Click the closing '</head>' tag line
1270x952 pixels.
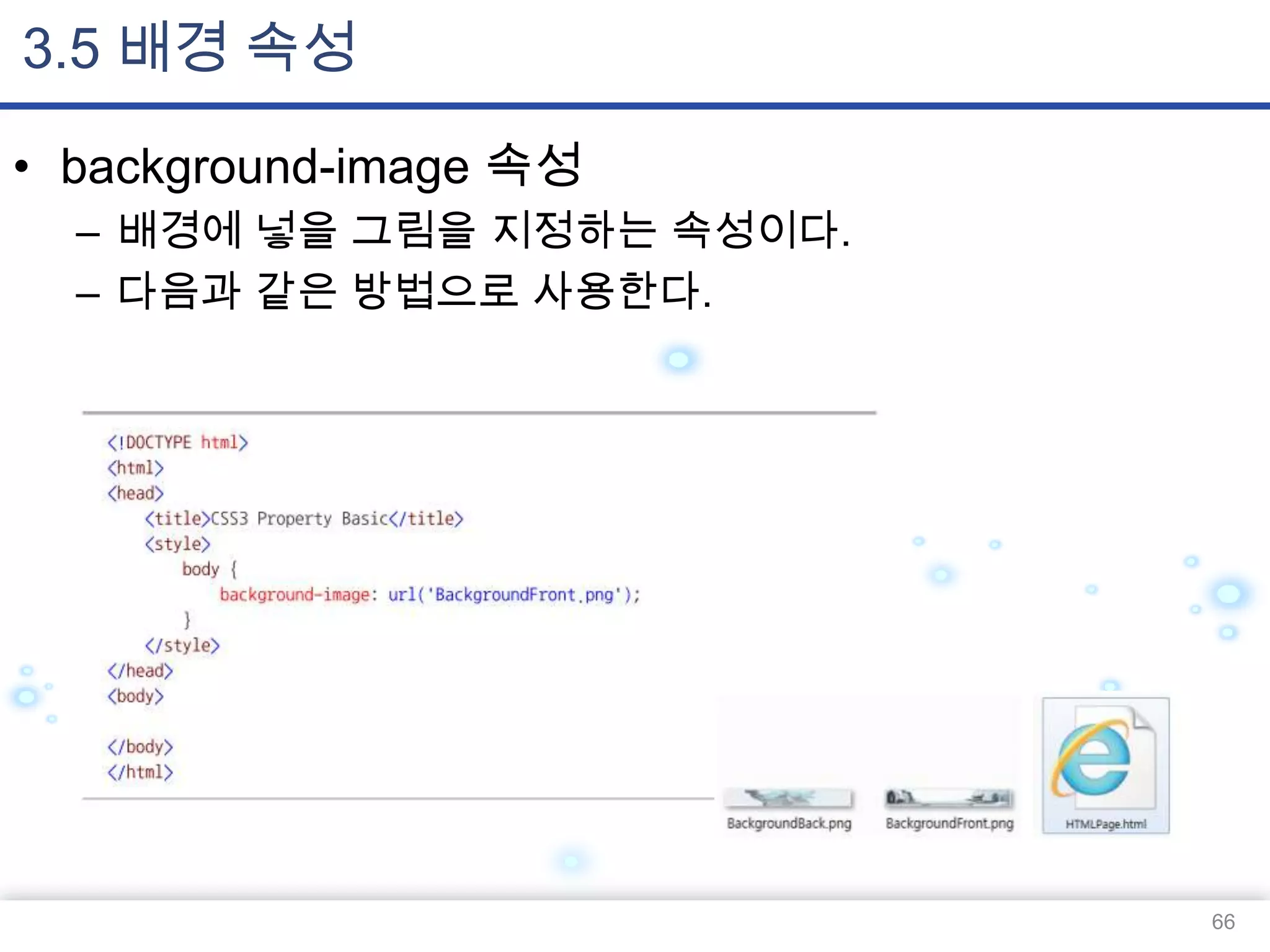[x=140, y=671]
